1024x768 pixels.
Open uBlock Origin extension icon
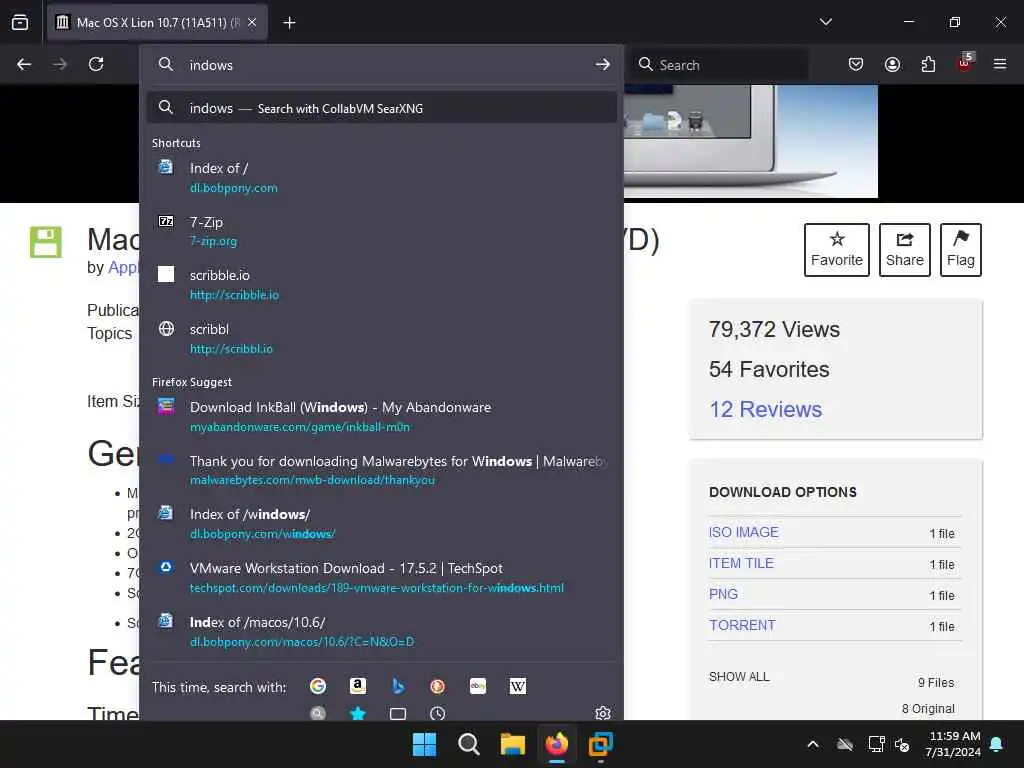tap(965, 63)
